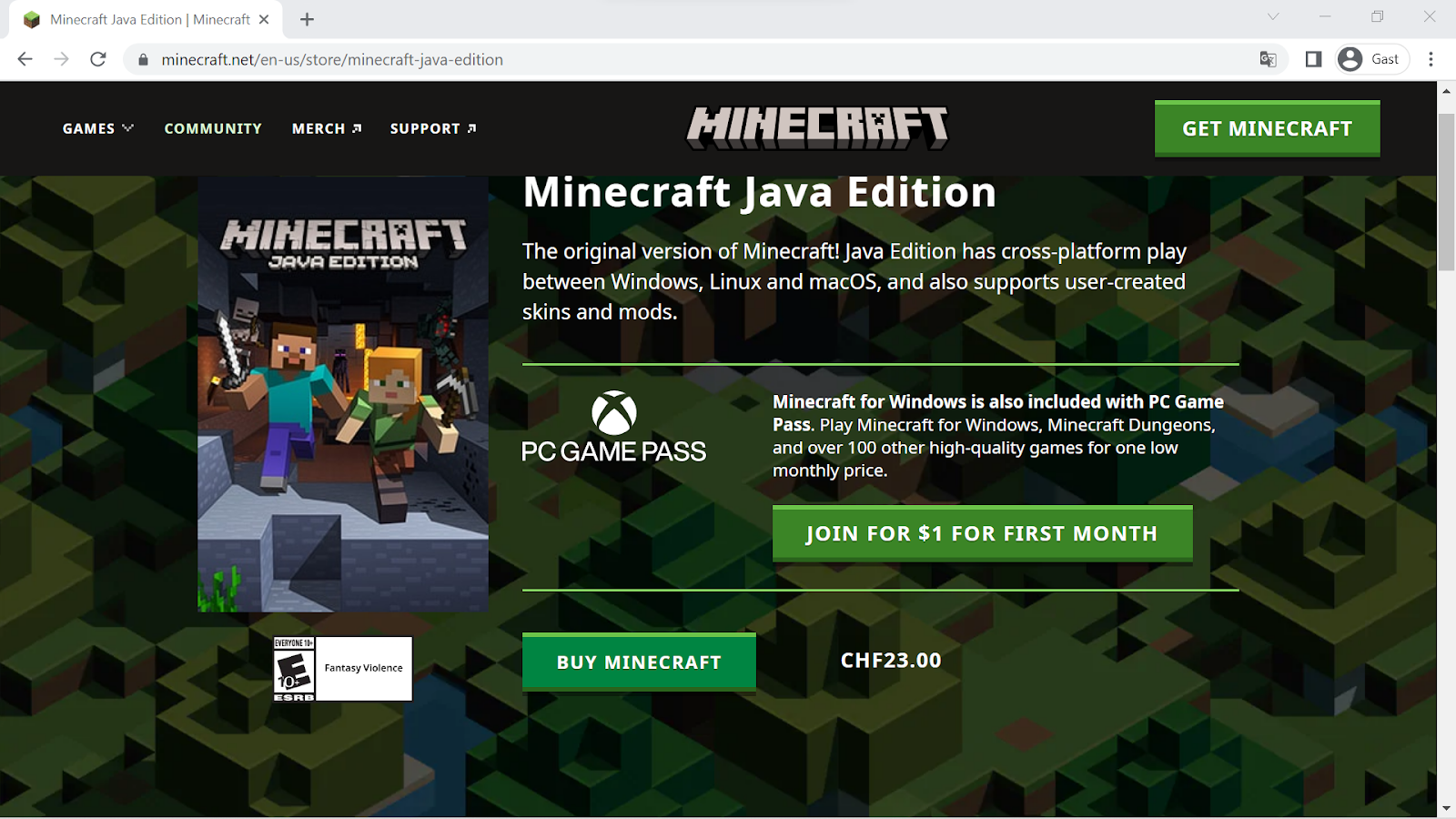Click the CHF23.00 price text
This screenshot has width=1456, height=819.
pyautogui.click(x=891, y=661)
